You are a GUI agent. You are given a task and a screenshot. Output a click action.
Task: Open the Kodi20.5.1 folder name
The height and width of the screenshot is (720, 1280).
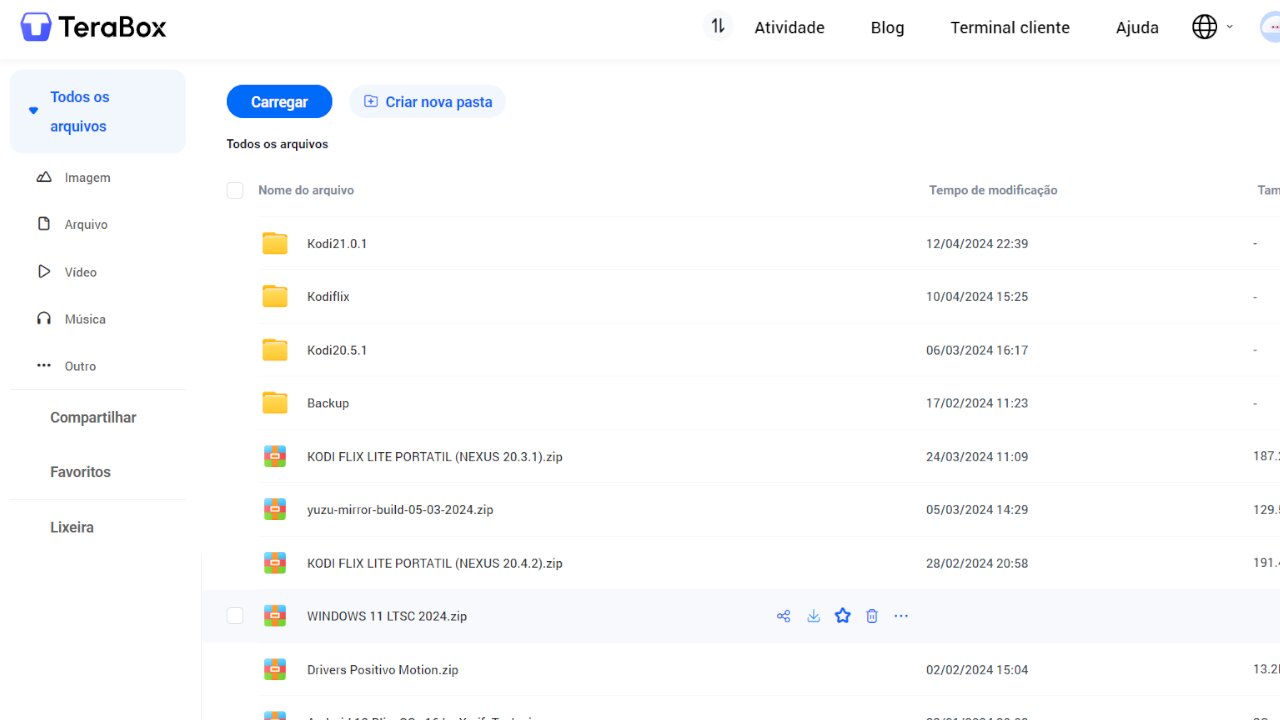[337, 350]
